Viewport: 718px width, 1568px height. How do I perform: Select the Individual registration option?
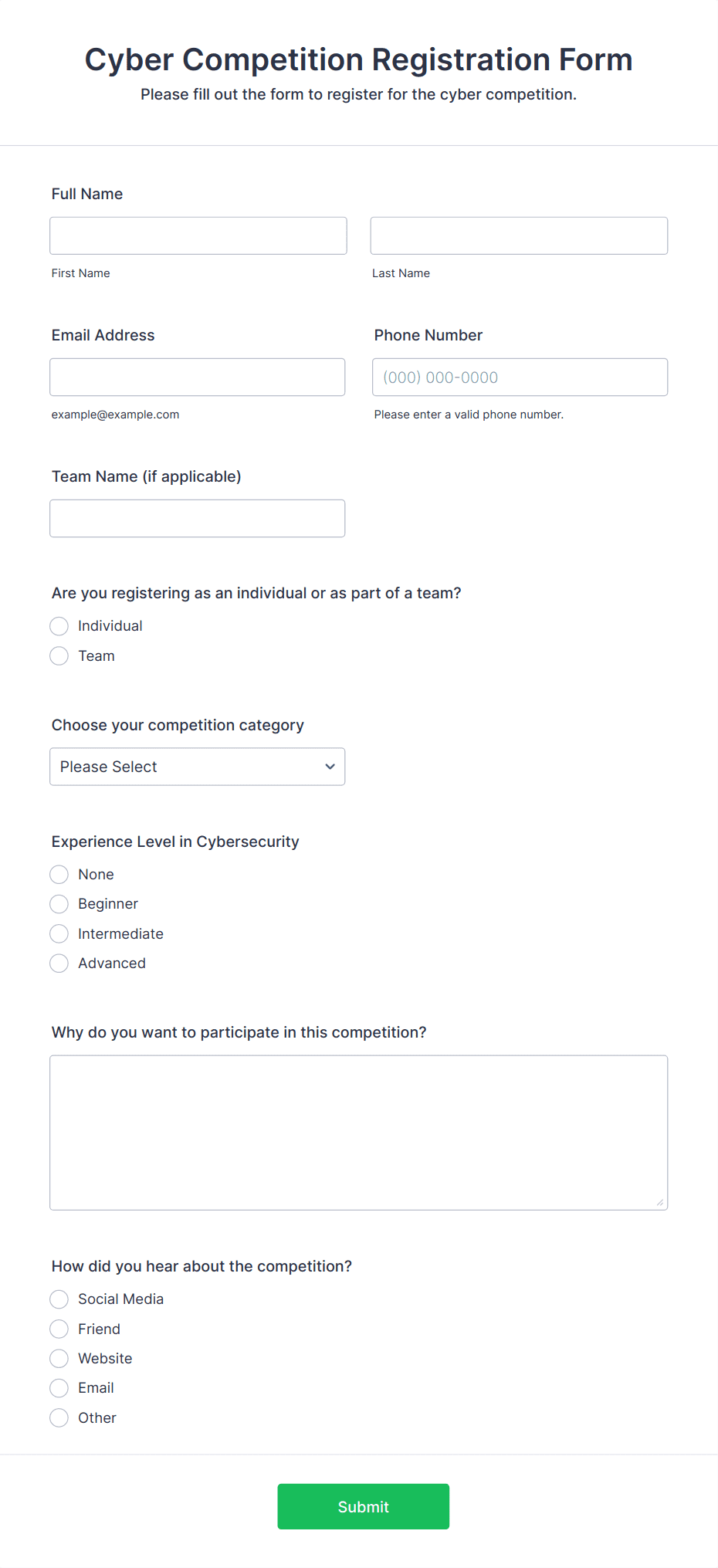(x=59, y=626)
